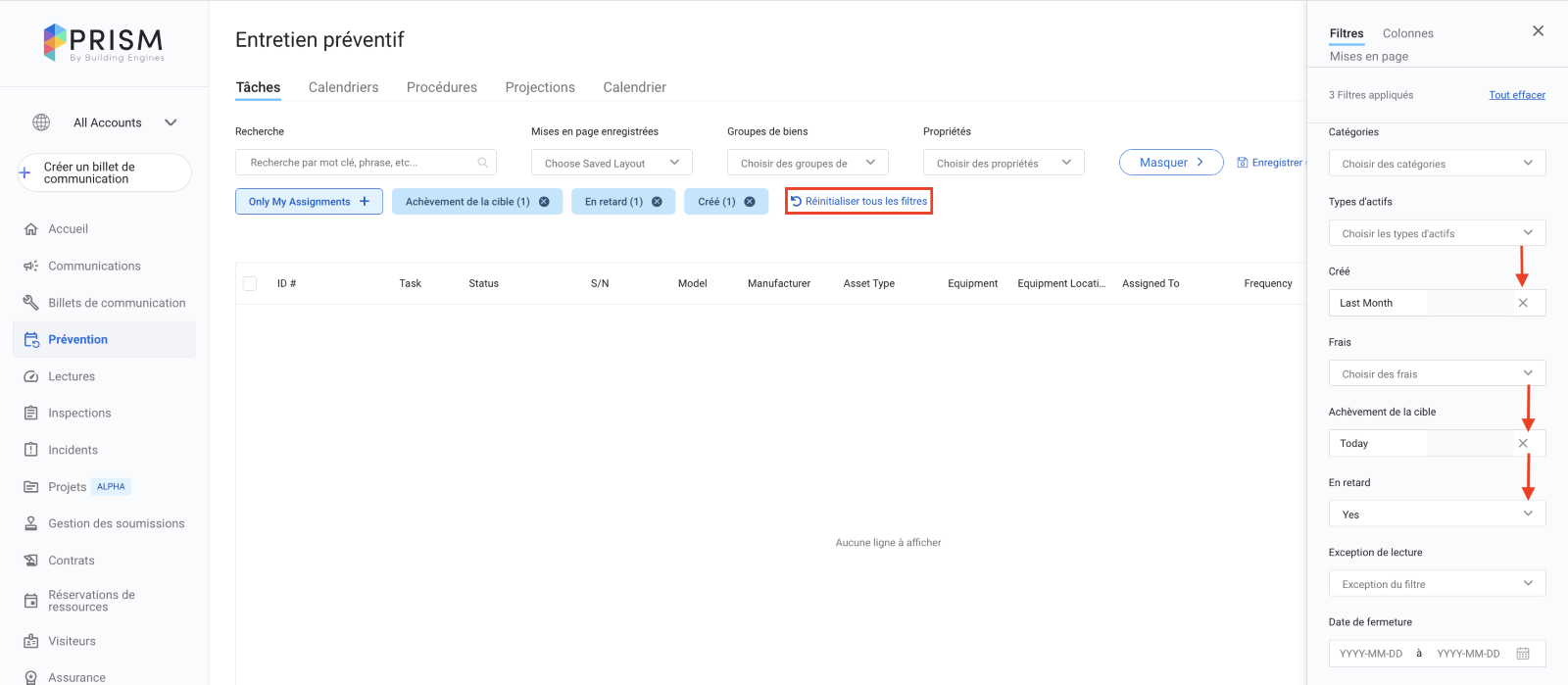
Task: Close the Filtres side panel
Action: pos(1538,31)
